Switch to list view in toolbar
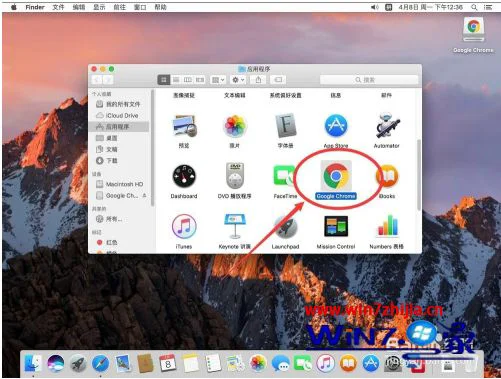501x379 pixels. (x=176, y=80)
